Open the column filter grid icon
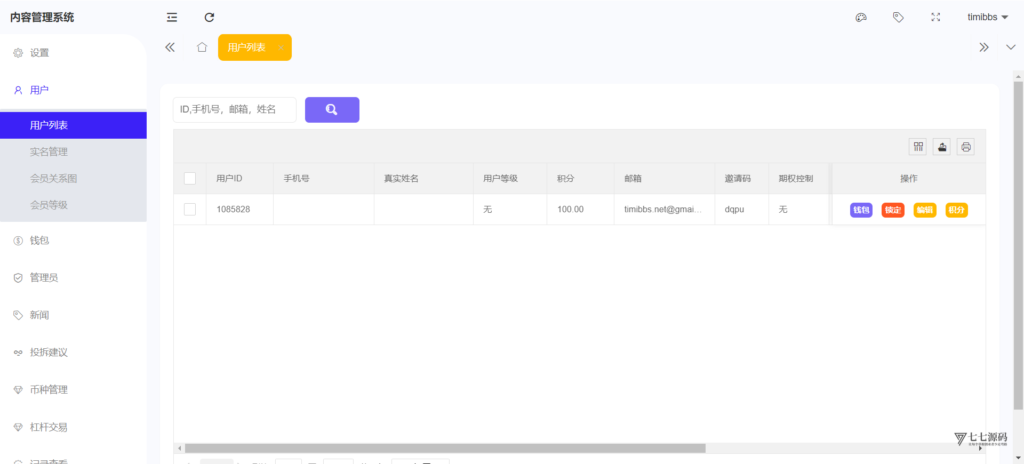 [918, 146]
